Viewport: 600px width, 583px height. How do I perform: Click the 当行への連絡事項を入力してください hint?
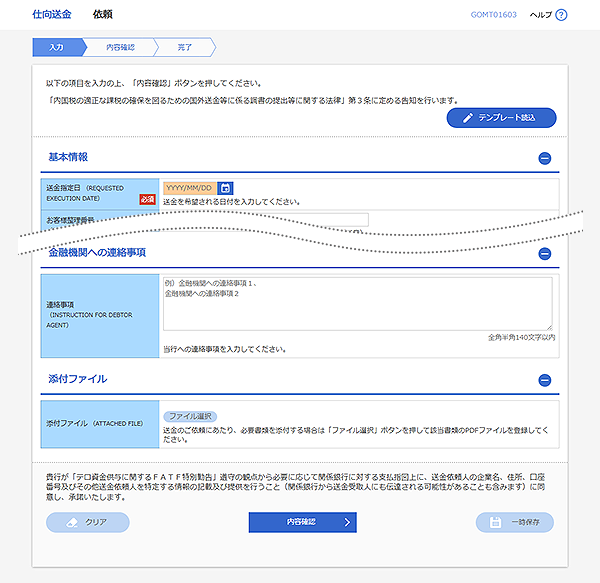coord(225,349)
